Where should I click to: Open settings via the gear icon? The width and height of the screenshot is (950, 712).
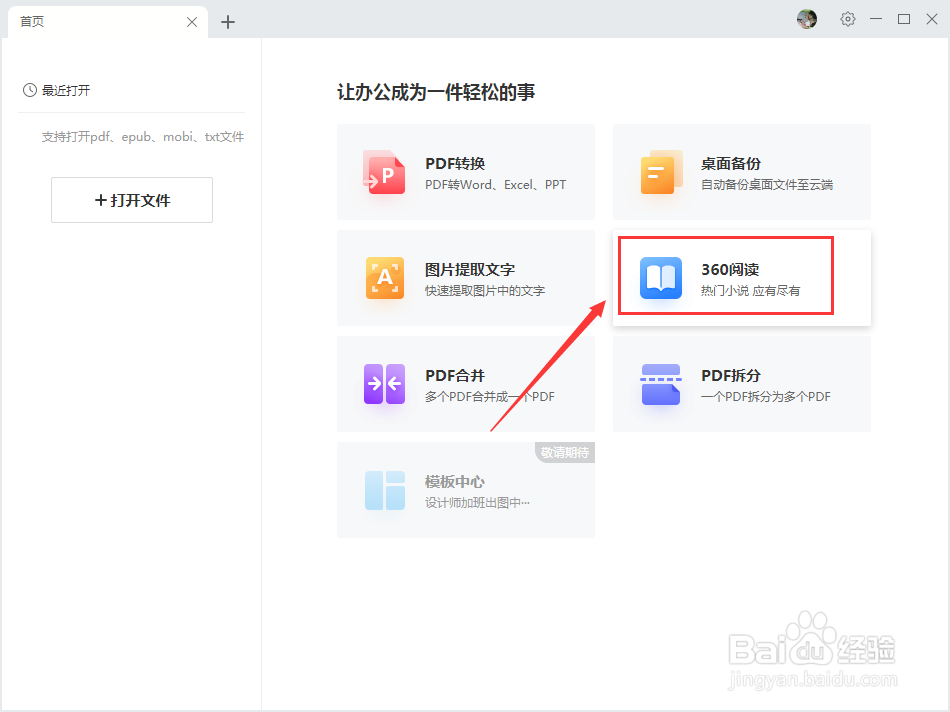[x=848, y=19]
